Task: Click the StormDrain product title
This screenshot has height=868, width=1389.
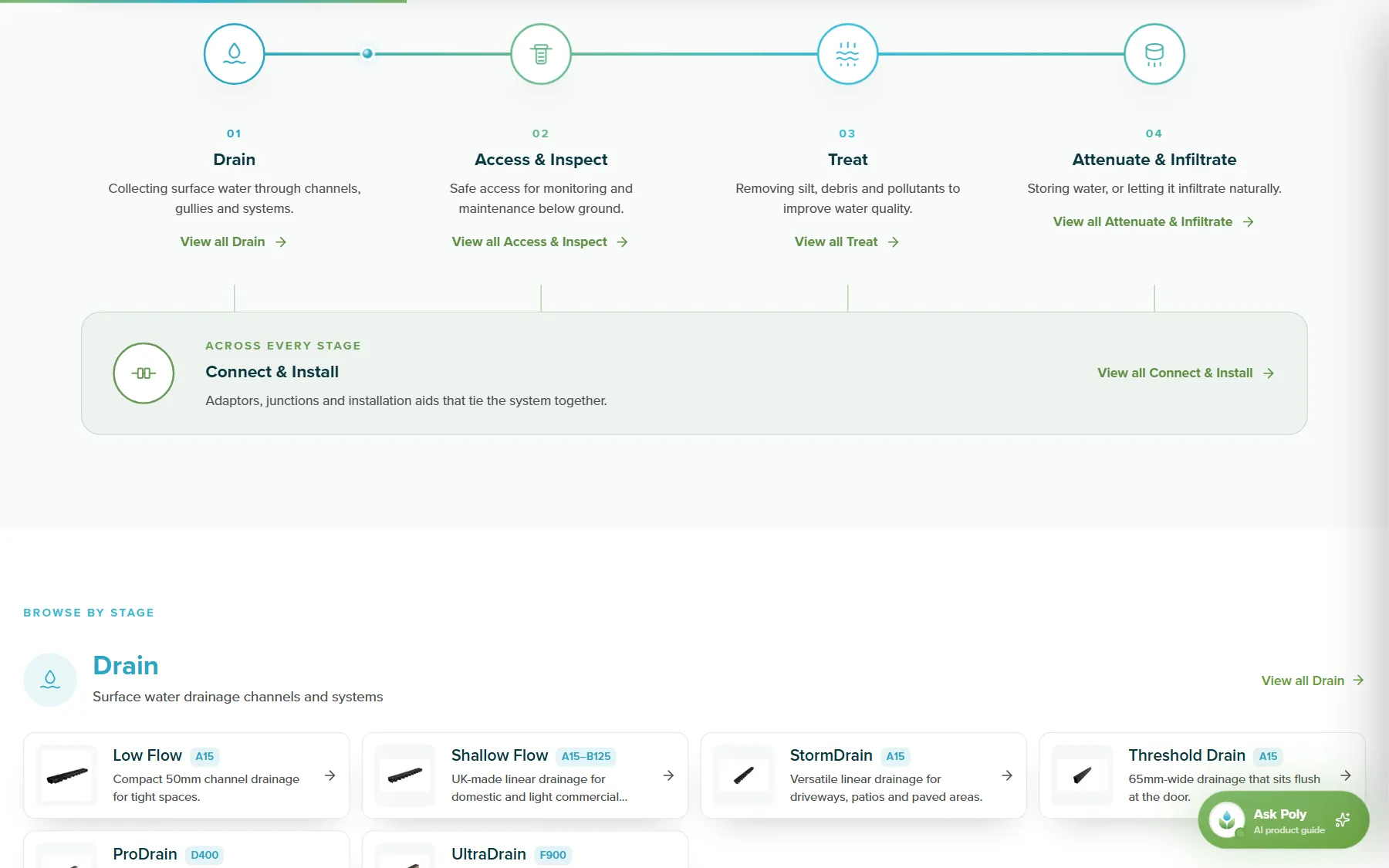Action: [831, 755]
